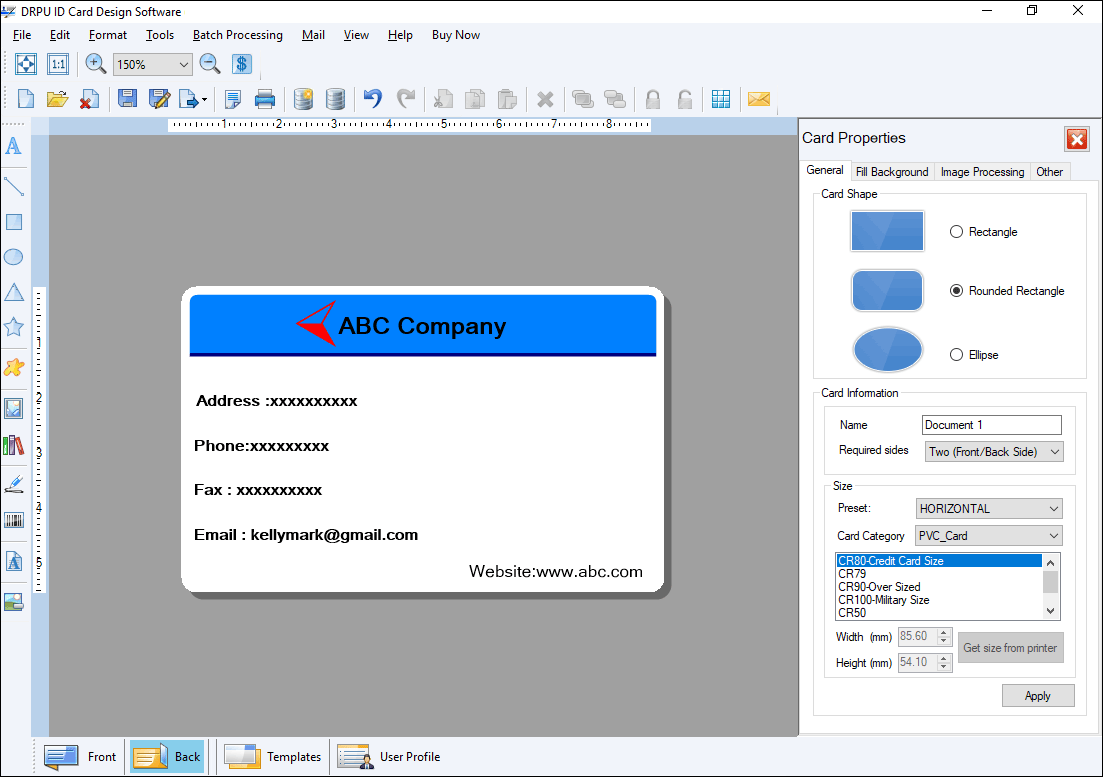Screen dimensions: 1103x777
Task: Choose the Ellipse card shape radio
Action: tap(956, 354)
